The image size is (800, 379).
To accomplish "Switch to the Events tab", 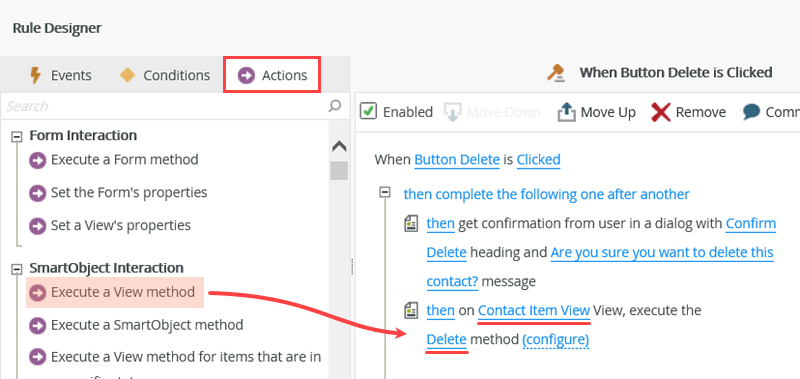I will click(60, 75).
